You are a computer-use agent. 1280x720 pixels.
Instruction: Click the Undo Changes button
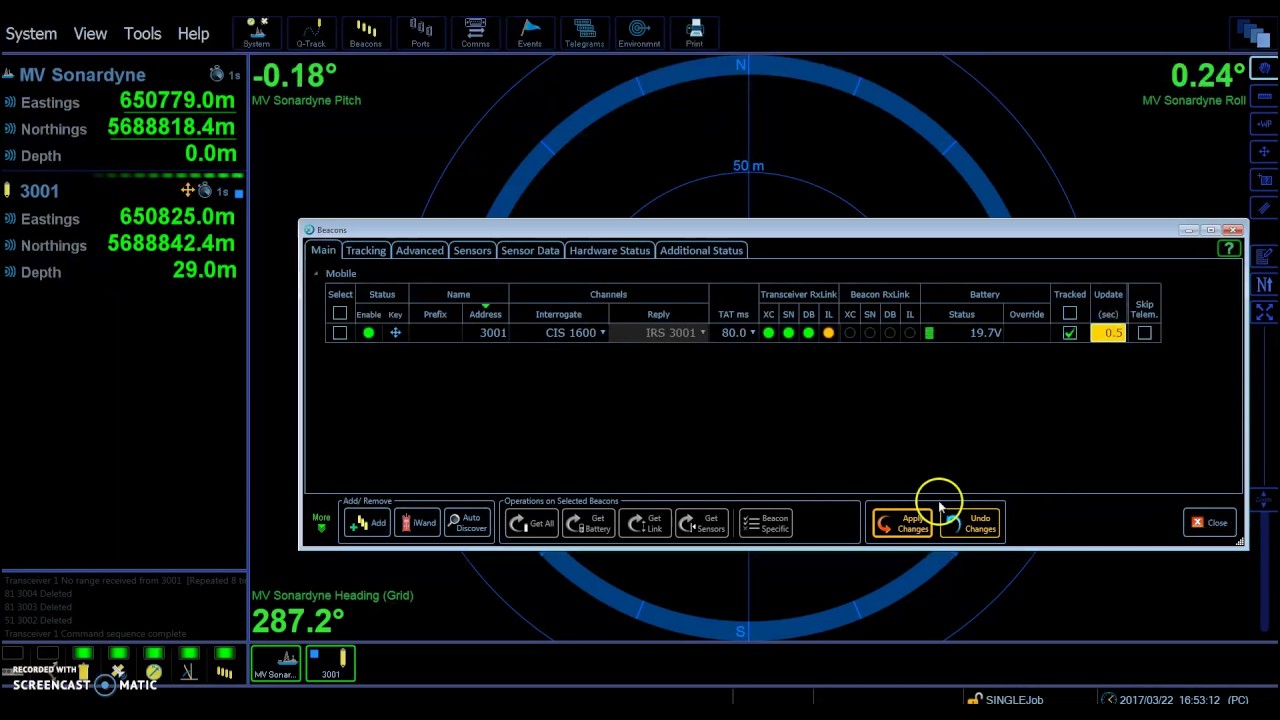971,523
